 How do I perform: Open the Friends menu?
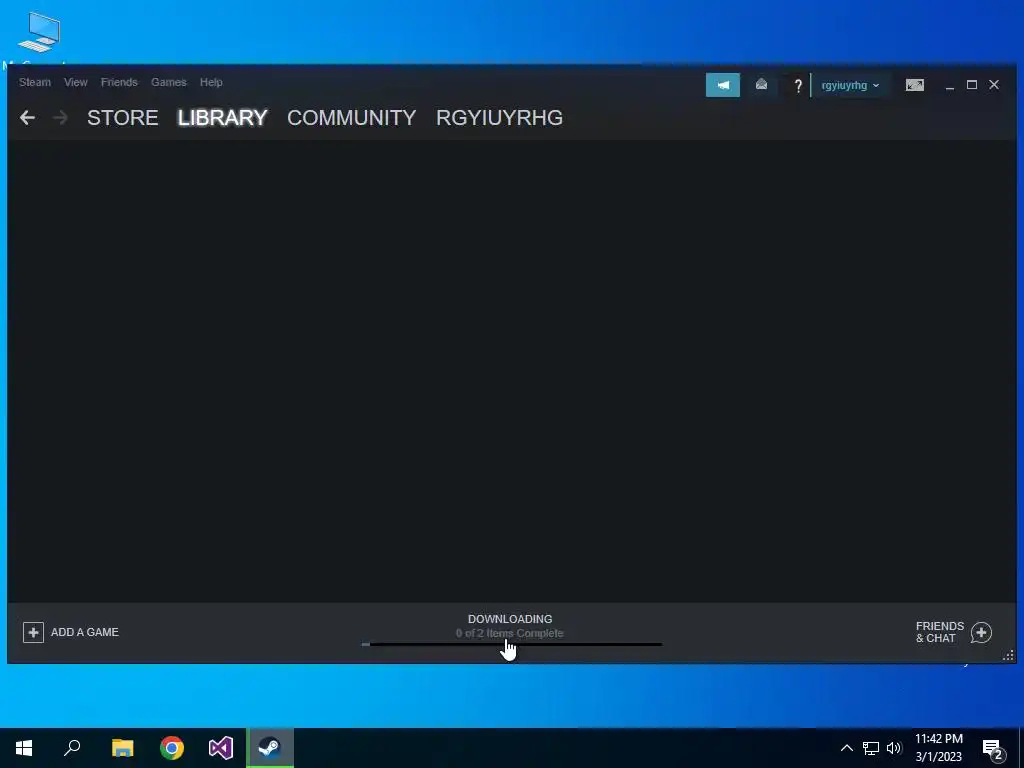pos(119,82)
